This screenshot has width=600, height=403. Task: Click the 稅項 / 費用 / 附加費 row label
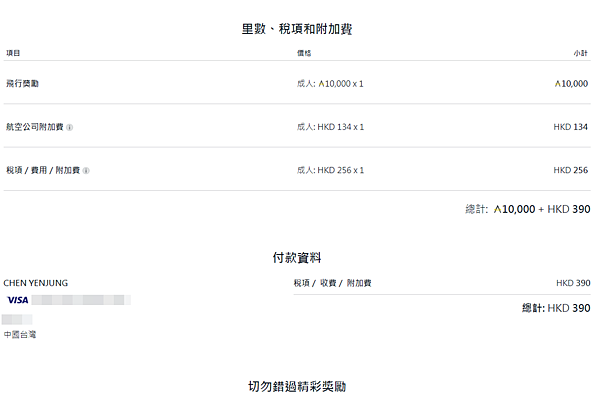(x=43, y=170)
